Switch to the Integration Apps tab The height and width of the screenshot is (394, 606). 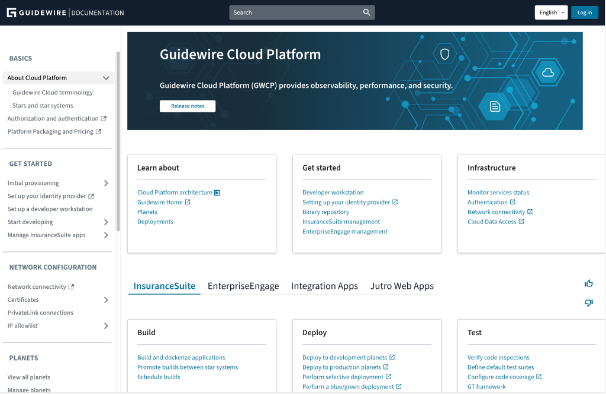pos(325,286)
